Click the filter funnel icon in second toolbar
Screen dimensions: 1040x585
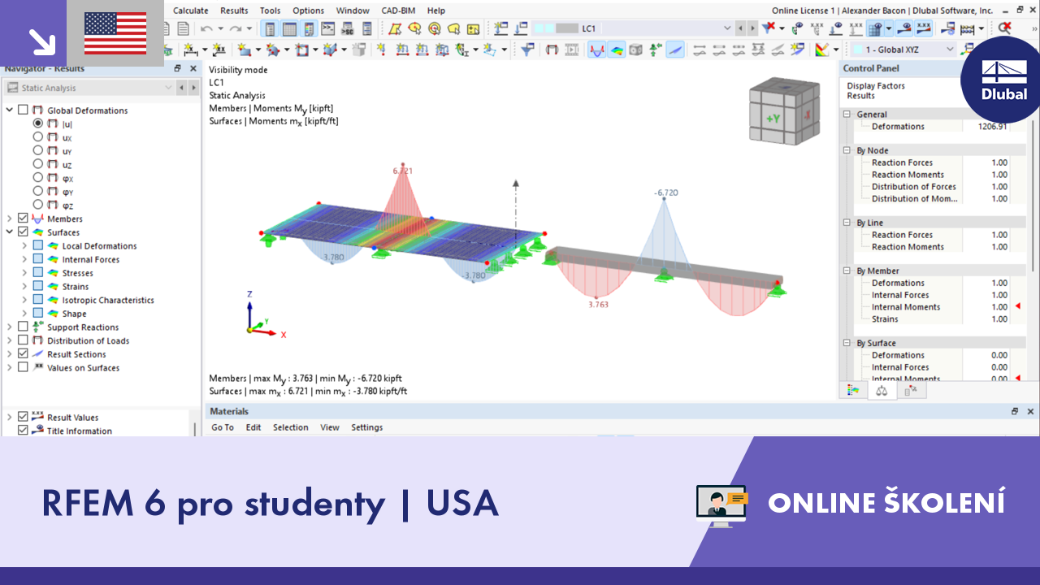(x=527, y=50)
